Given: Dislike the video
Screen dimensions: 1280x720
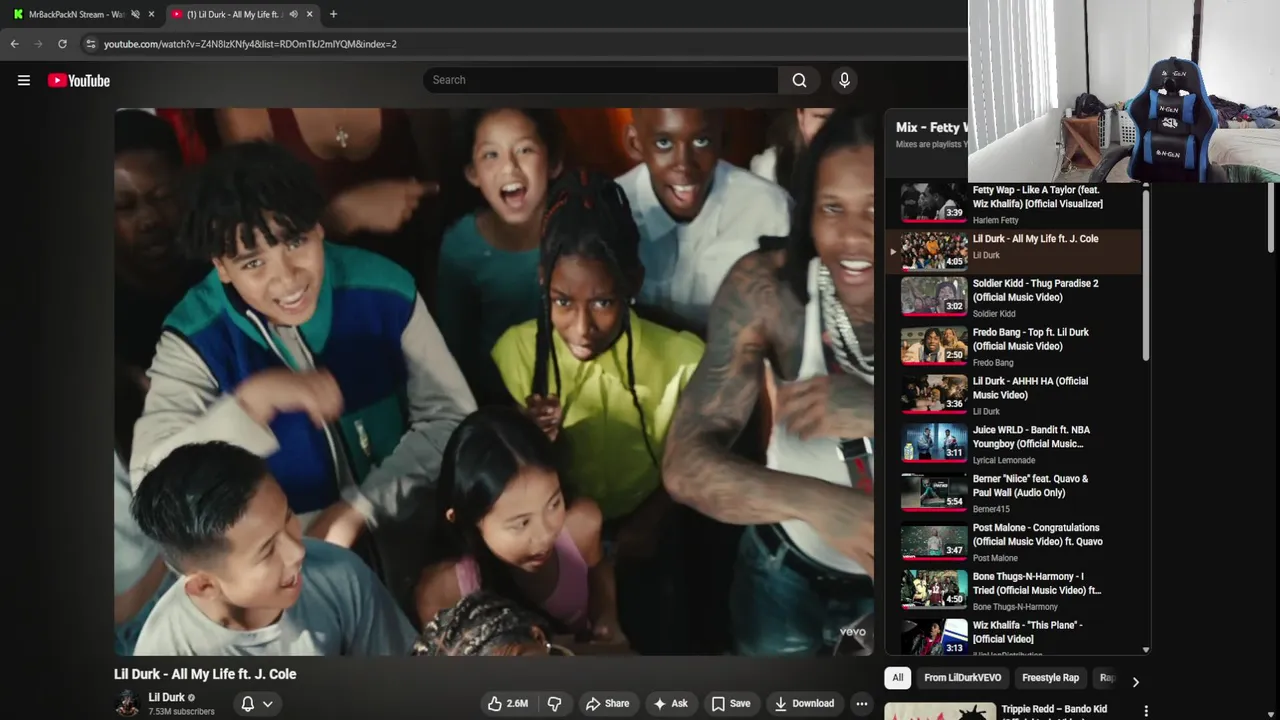Looking at the screenshot, I should pyautogui.click(x=554, y=704).
